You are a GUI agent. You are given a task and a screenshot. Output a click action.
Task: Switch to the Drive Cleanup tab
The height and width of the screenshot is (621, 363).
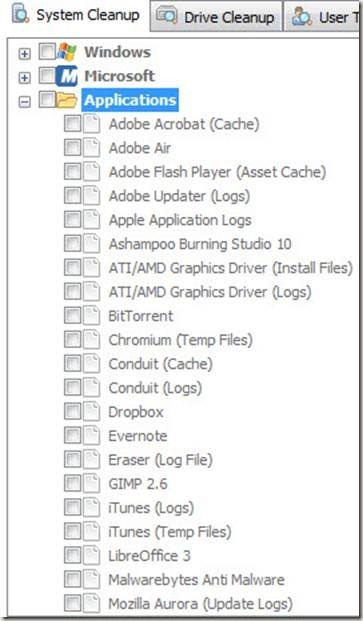click(216, 16)
